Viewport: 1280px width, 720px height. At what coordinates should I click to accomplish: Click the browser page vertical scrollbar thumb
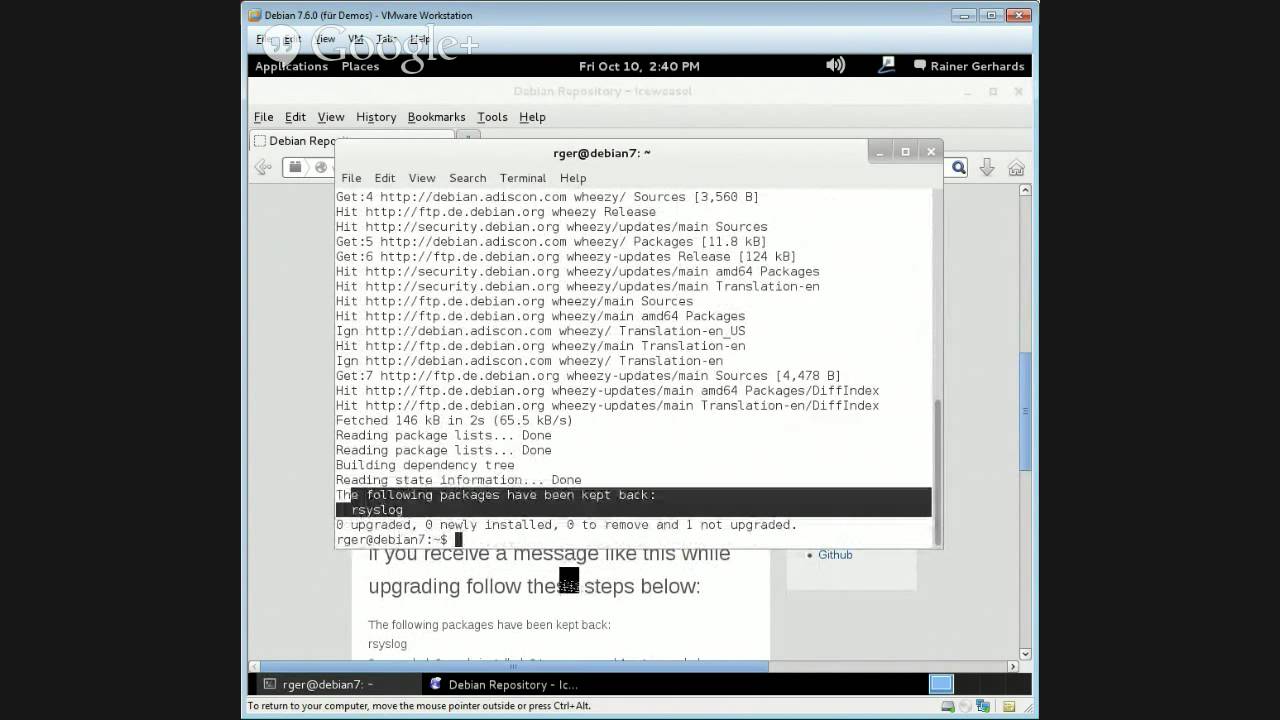(1025, 411)
